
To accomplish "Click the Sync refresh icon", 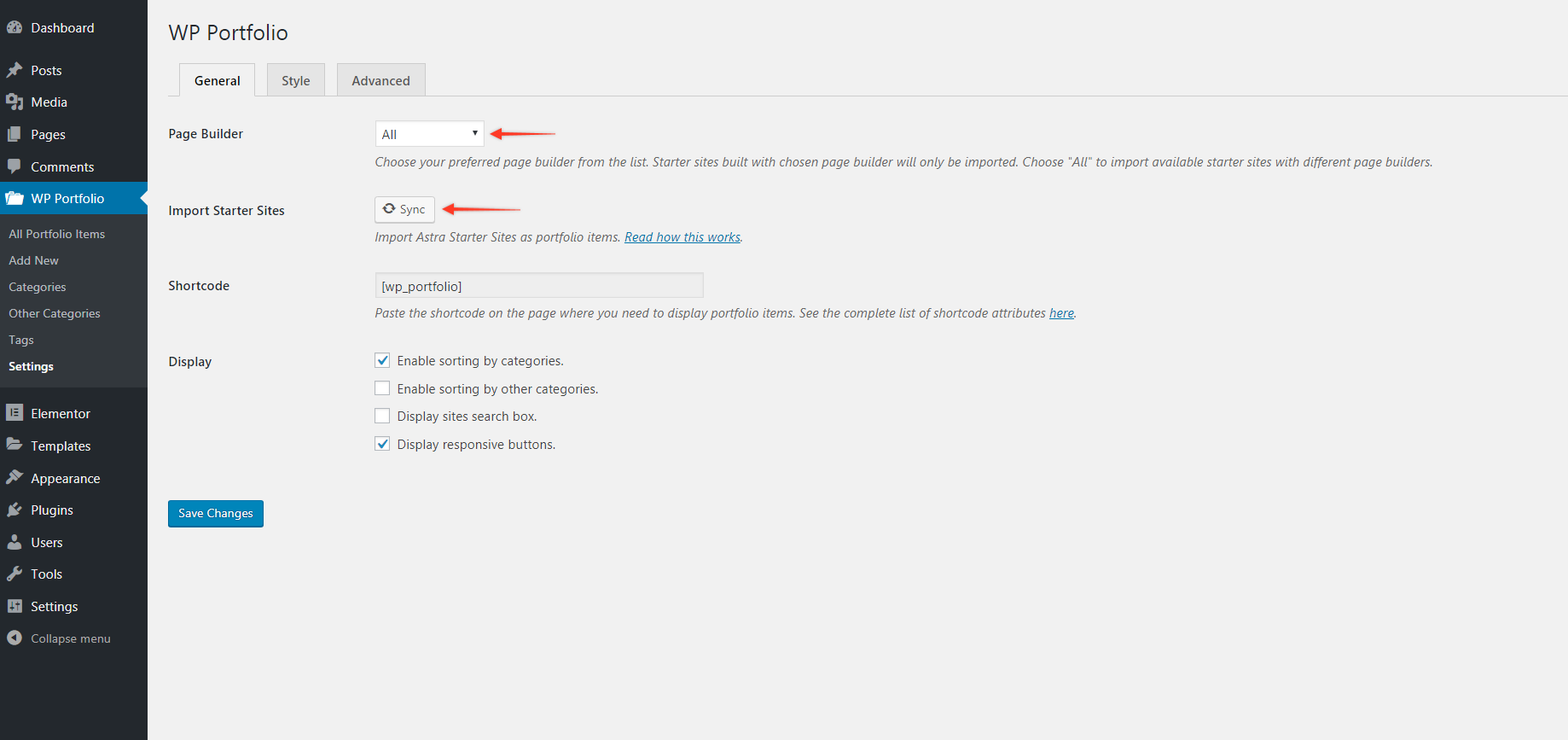I will coord(389,208).
